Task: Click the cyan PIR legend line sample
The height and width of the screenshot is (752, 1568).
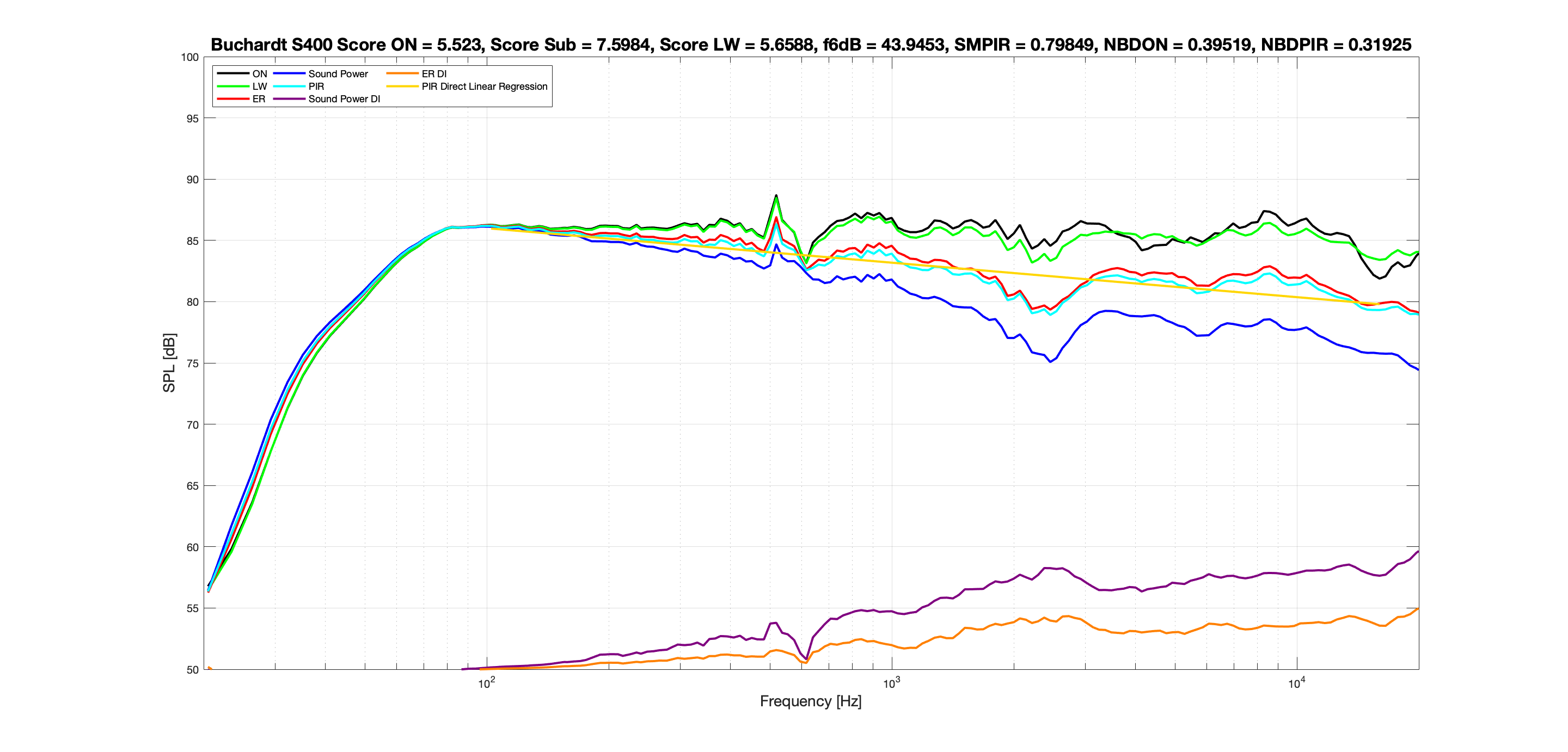Action: point(289,87)
